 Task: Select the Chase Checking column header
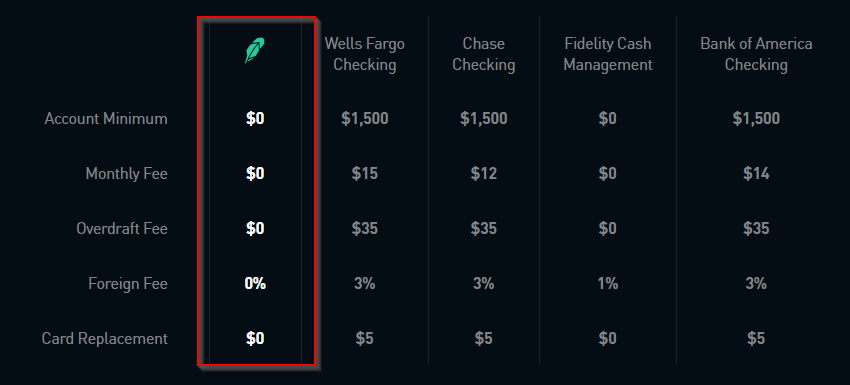click(484, 54)
